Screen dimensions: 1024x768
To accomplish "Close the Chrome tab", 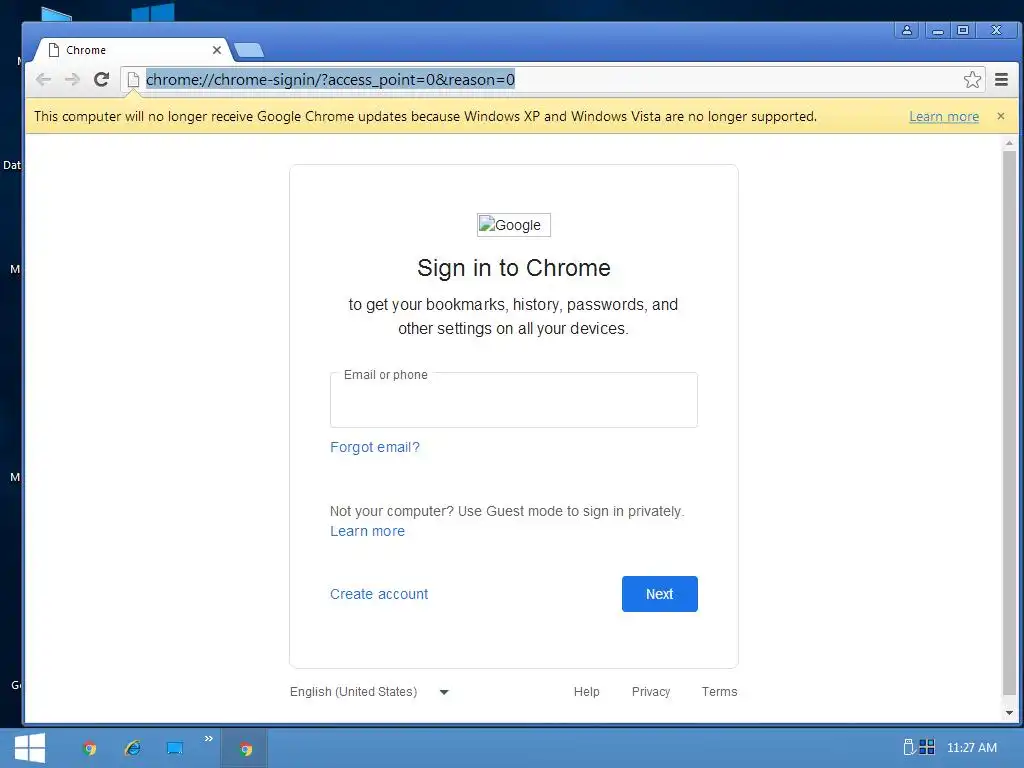I will [x=217, y=50].
